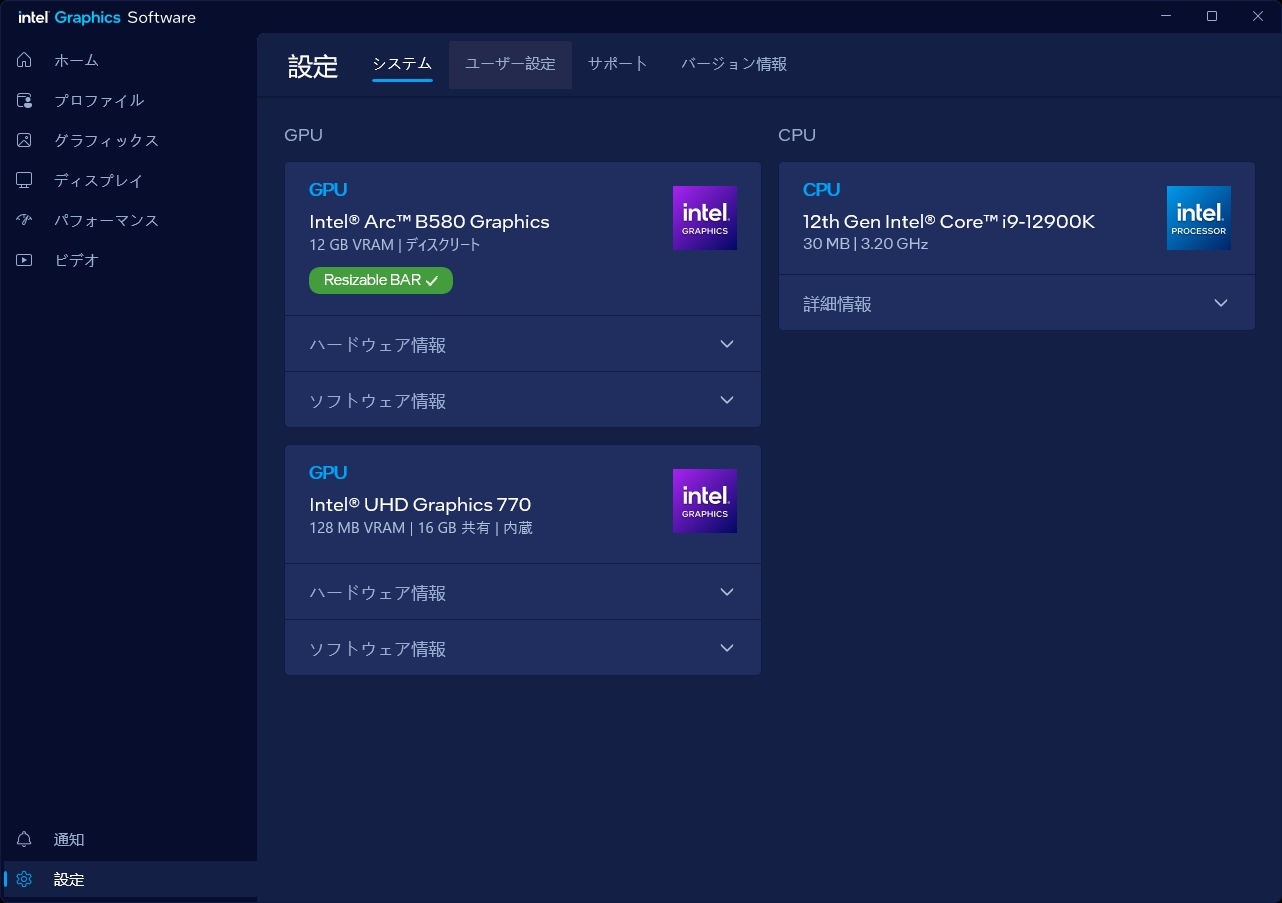Click the 設定 gear icon
The width and height of the screenshot is (1282, 903).
coord(25,879)
